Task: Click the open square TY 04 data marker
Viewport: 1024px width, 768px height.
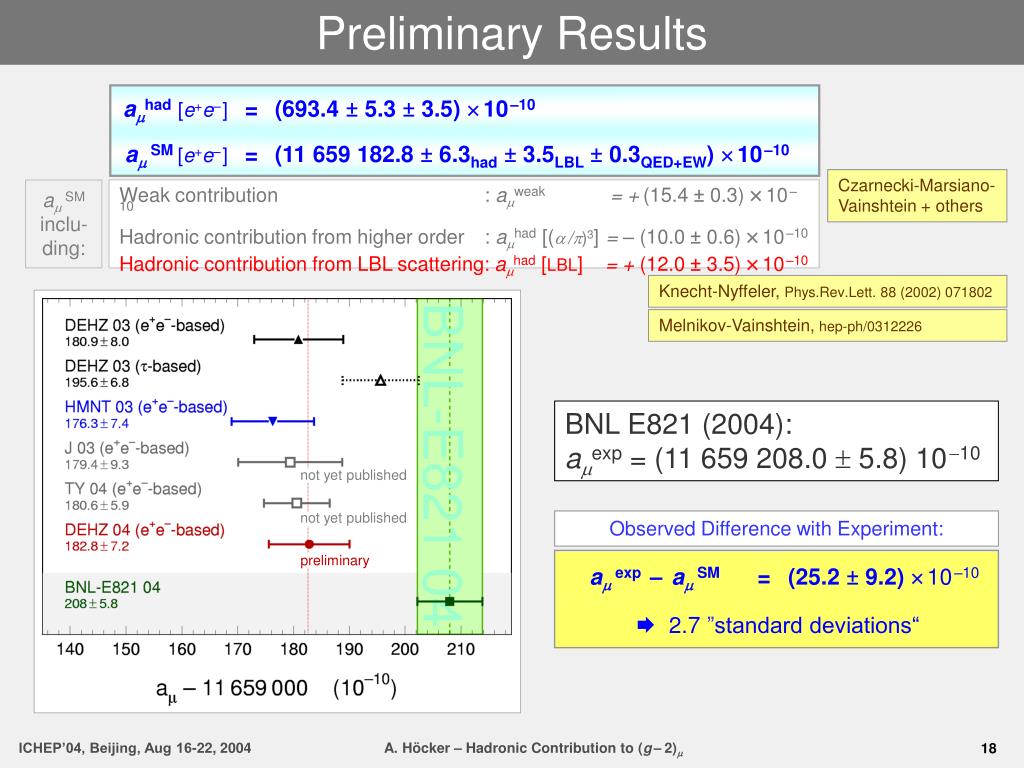Action: tap(296, 503)
